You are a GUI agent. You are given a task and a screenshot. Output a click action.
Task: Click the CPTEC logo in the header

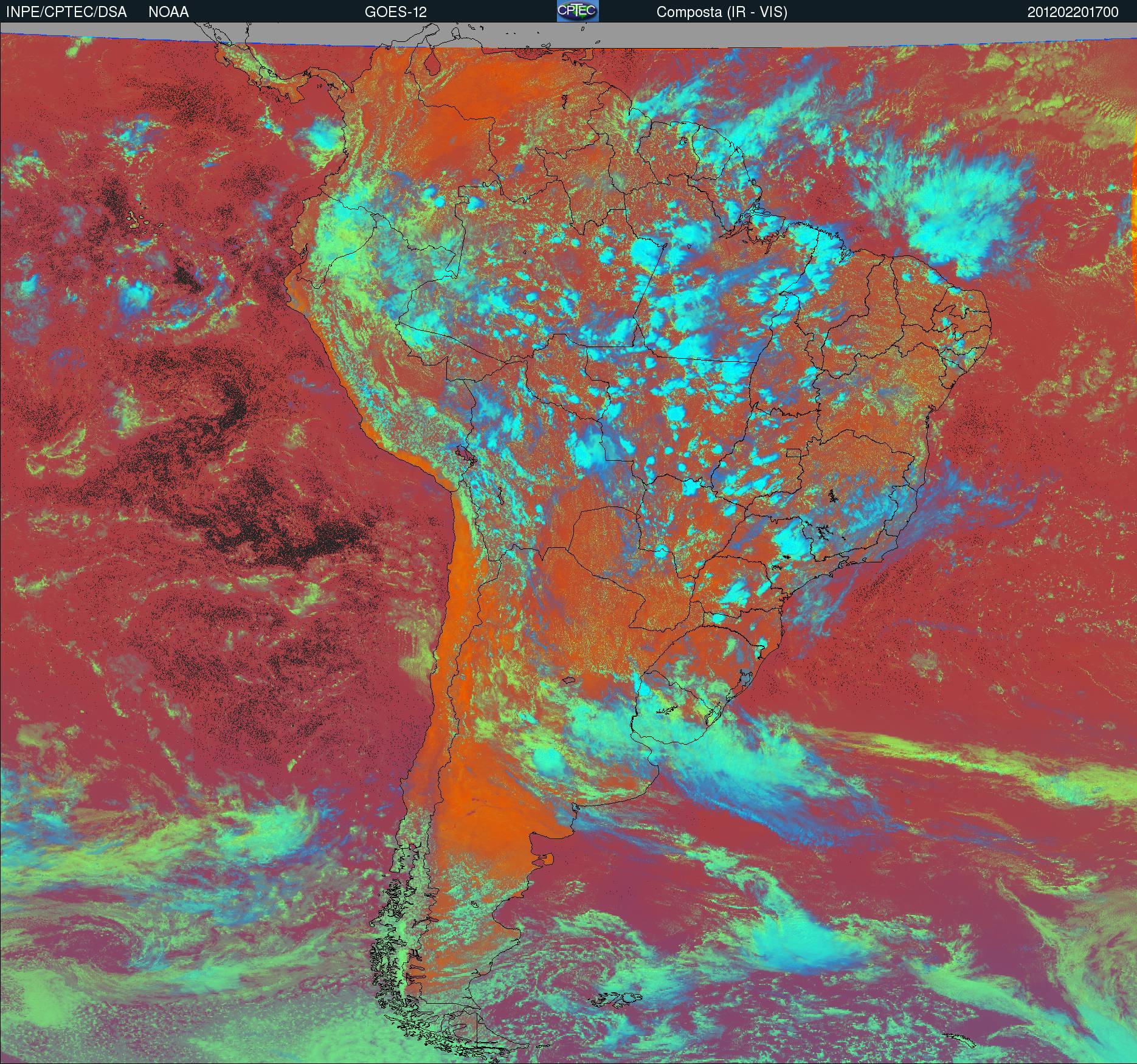[578, 11]
